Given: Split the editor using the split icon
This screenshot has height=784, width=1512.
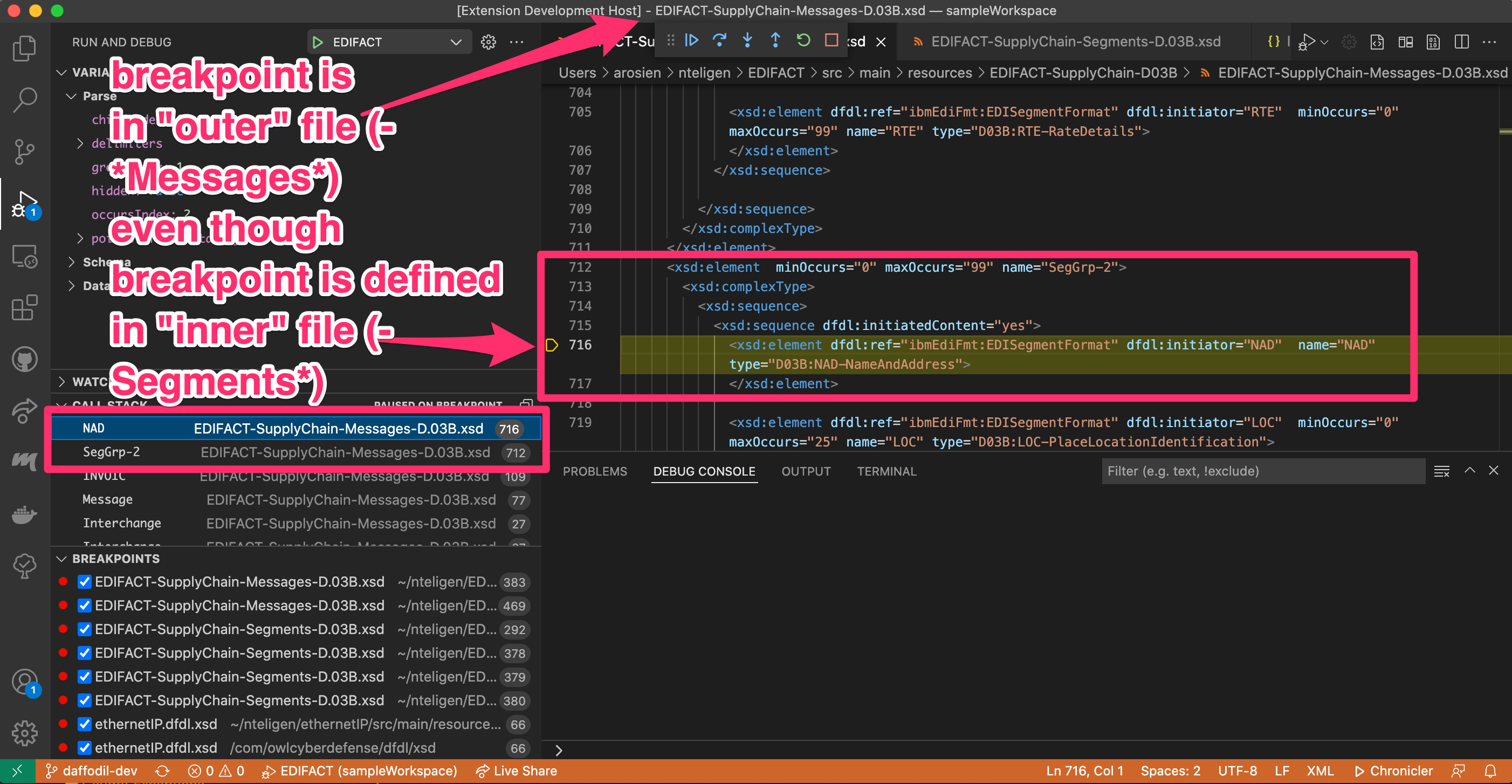Looking at the screenshot, I should pos(1461,42).
